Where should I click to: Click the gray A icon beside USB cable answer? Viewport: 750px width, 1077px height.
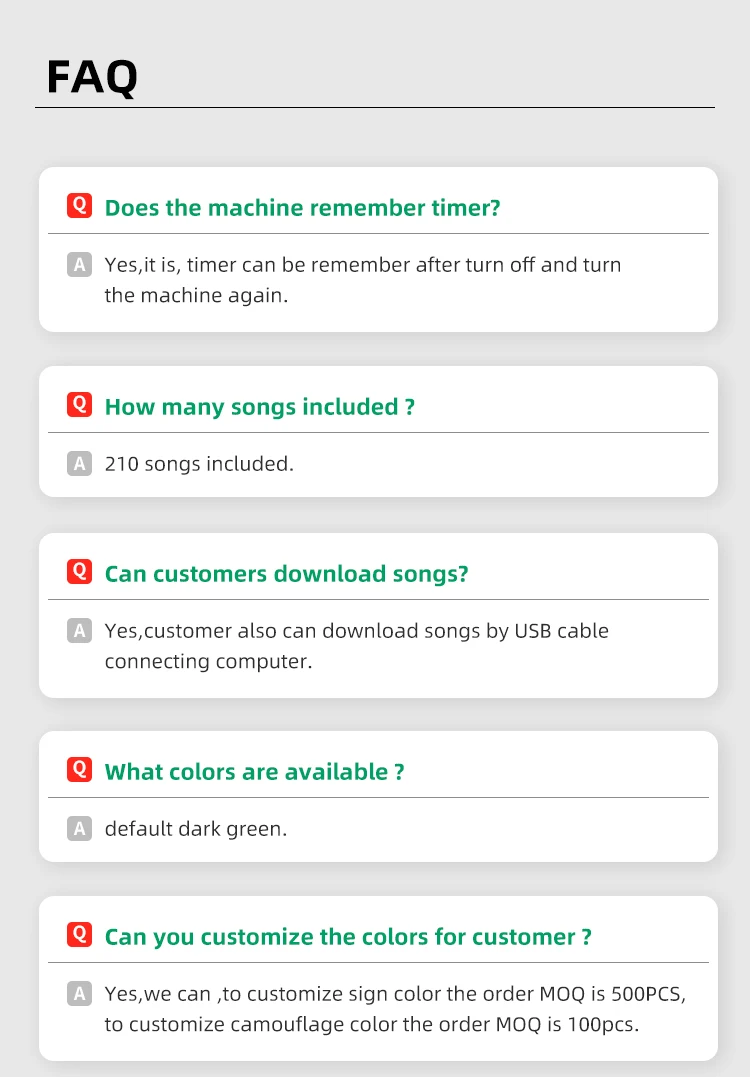tap(79, 631)
